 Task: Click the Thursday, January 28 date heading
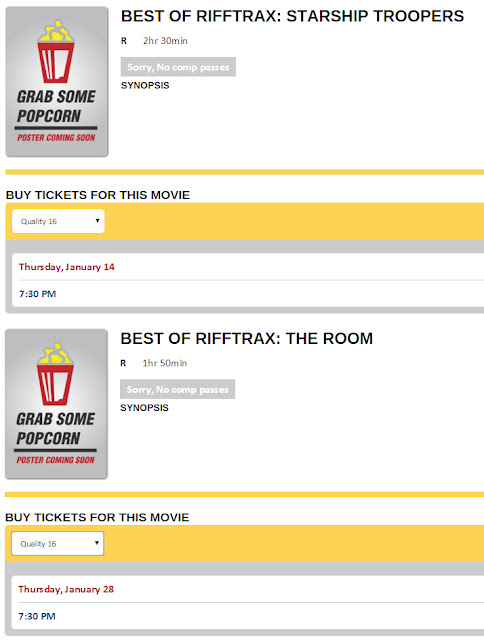coord(66,589)
